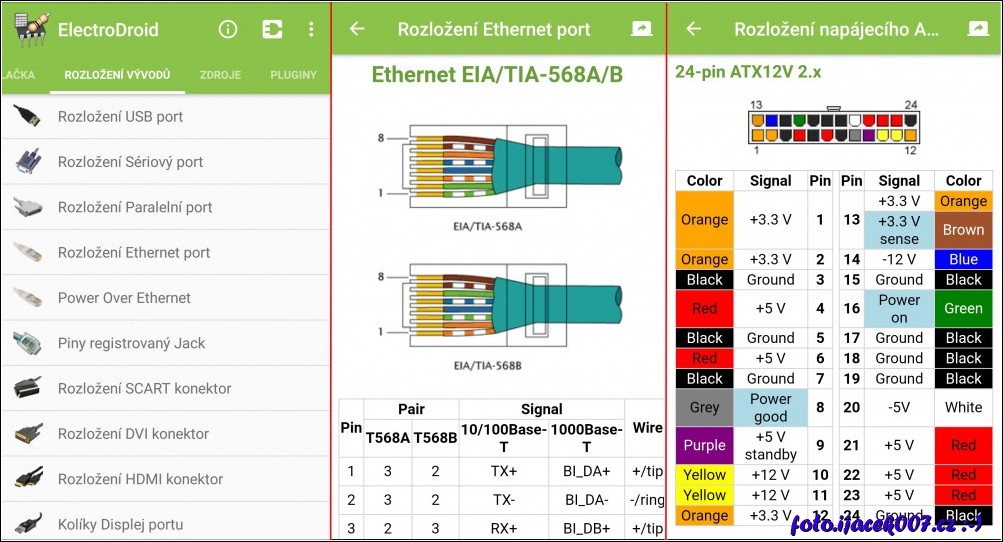
Task: Select the ROZLOŽENÍ VÝVODŮ tab
Action: coord(117,75)
